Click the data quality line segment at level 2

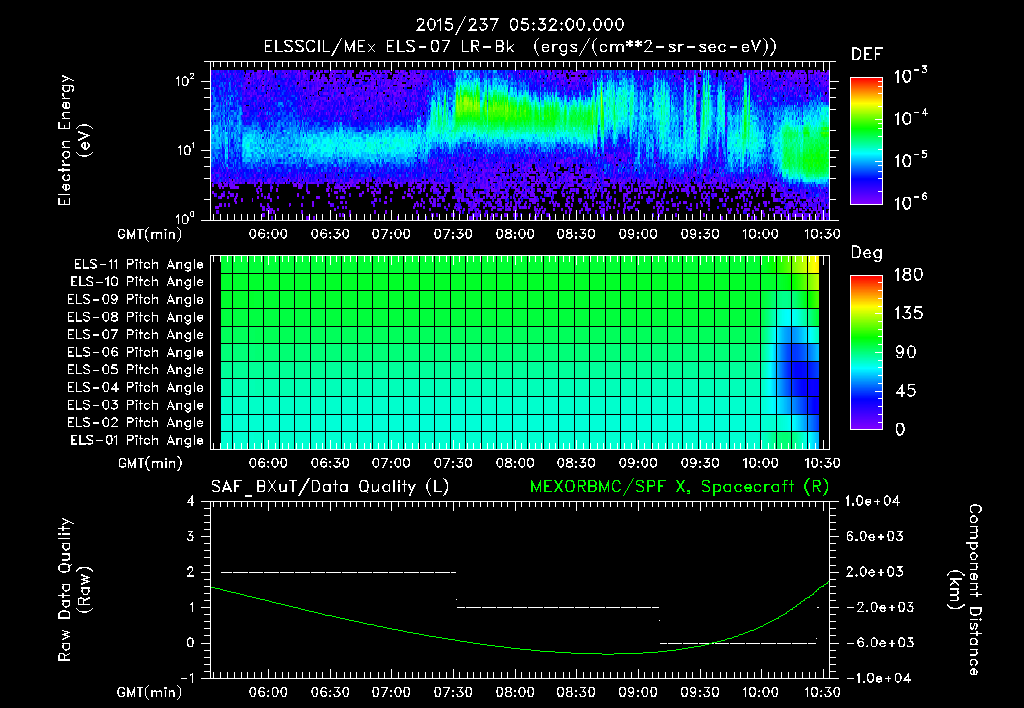pos(338,572)
